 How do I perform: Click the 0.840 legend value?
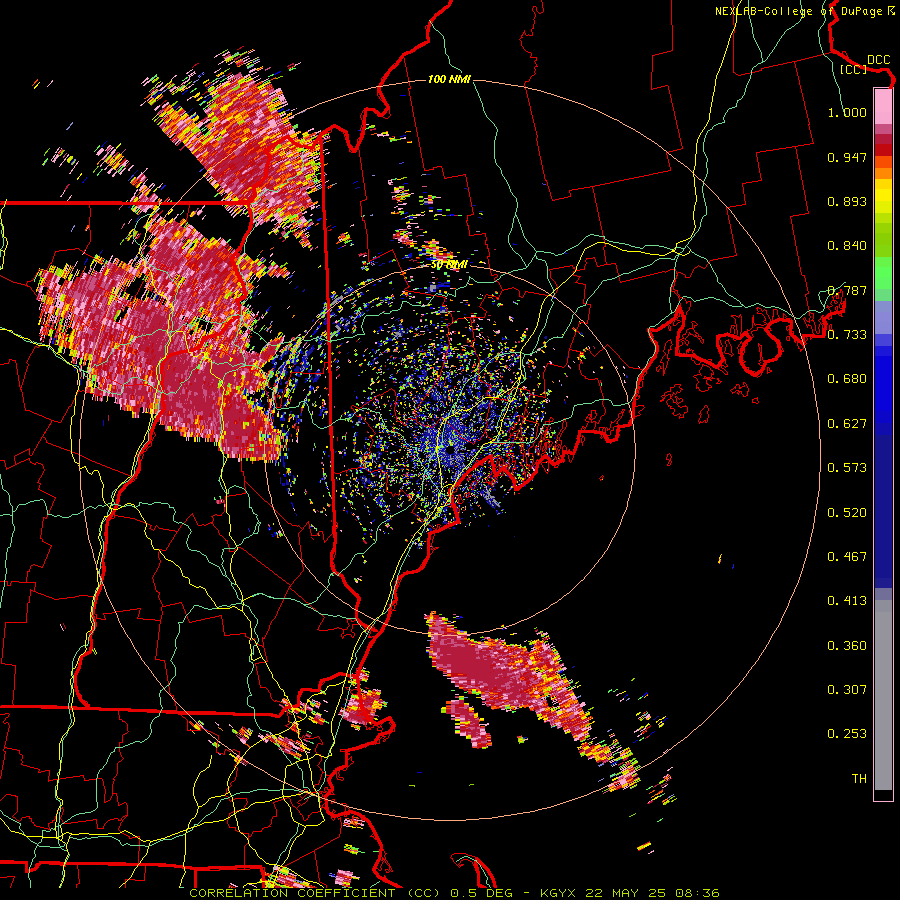[847, 246]
